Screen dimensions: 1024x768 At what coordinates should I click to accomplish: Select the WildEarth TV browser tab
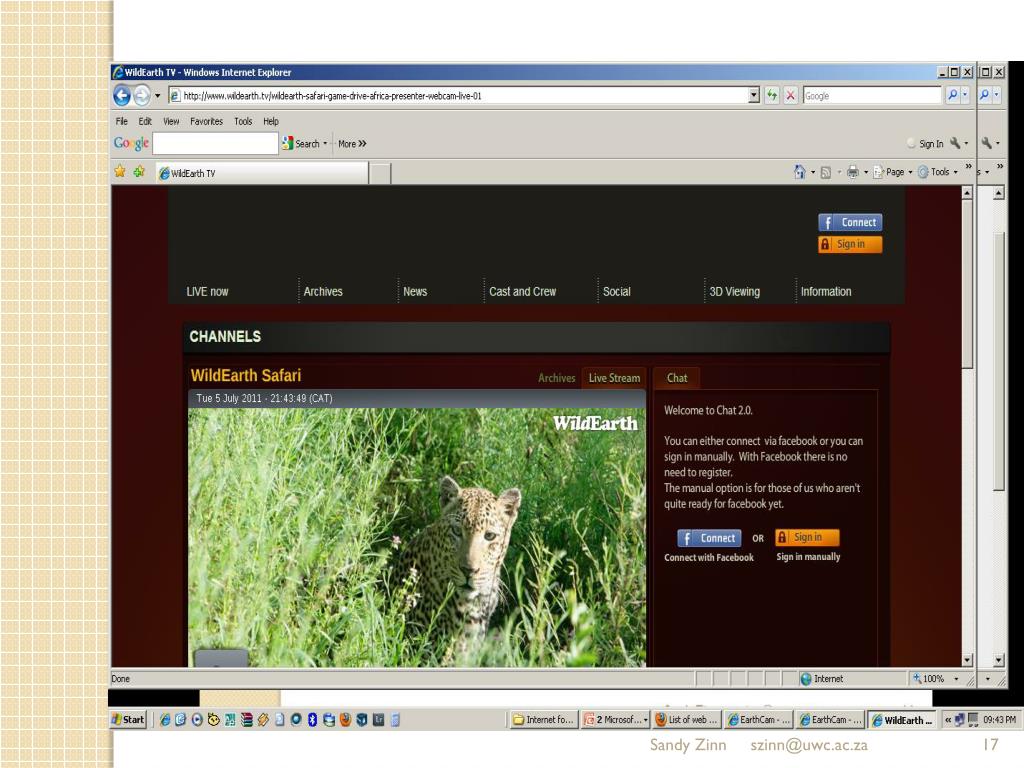[x=261, y=173]
